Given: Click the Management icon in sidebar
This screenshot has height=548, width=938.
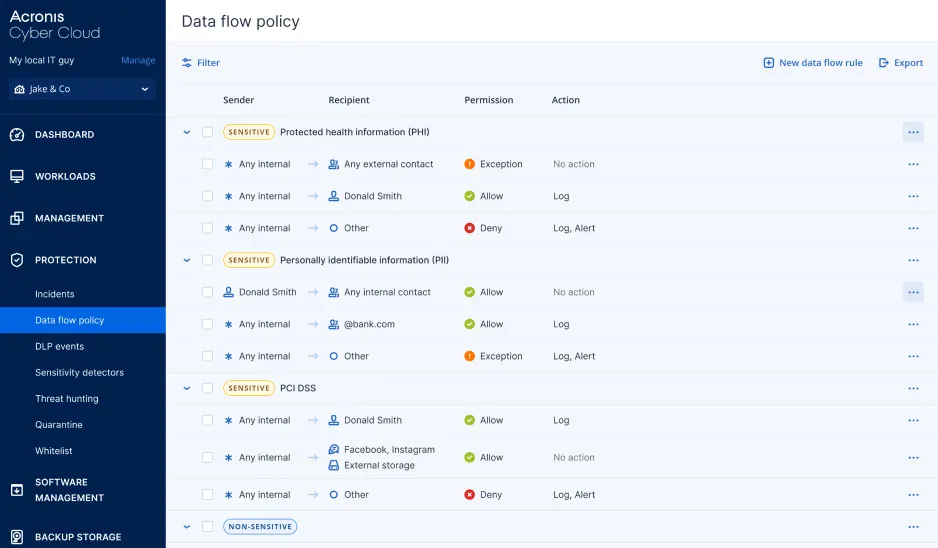Looking at the screenshot, I should point(17,218).
